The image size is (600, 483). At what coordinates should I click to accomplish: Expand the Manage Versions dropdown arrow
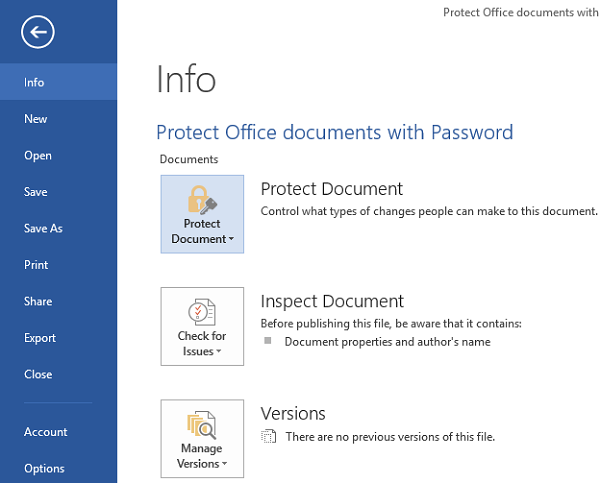[225, 463]
